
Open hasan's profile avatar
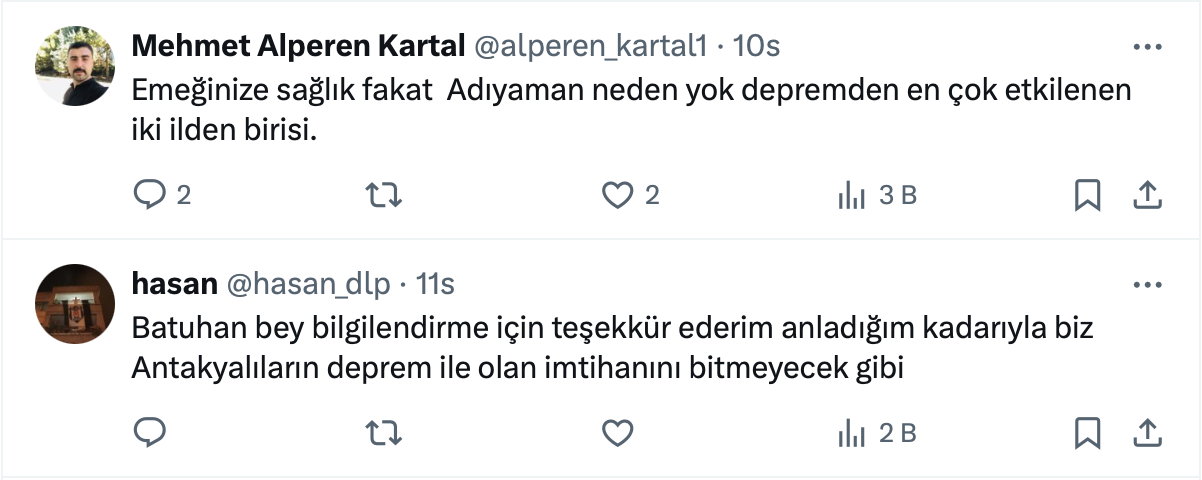[75, 304]
